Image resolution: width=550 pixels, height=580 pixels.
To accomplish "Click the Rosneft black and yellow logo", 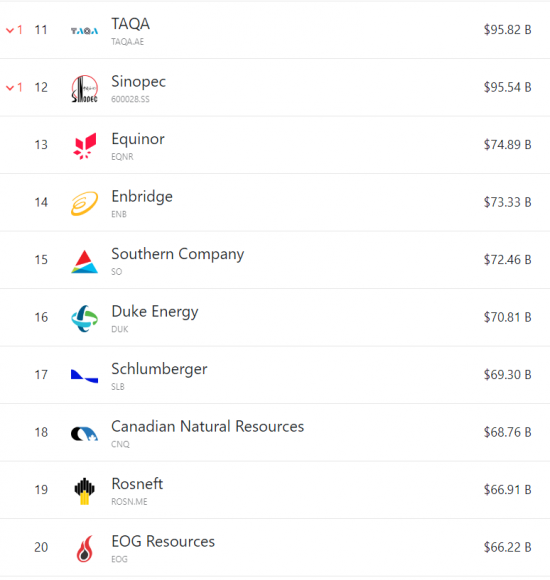I will (84, 491).
